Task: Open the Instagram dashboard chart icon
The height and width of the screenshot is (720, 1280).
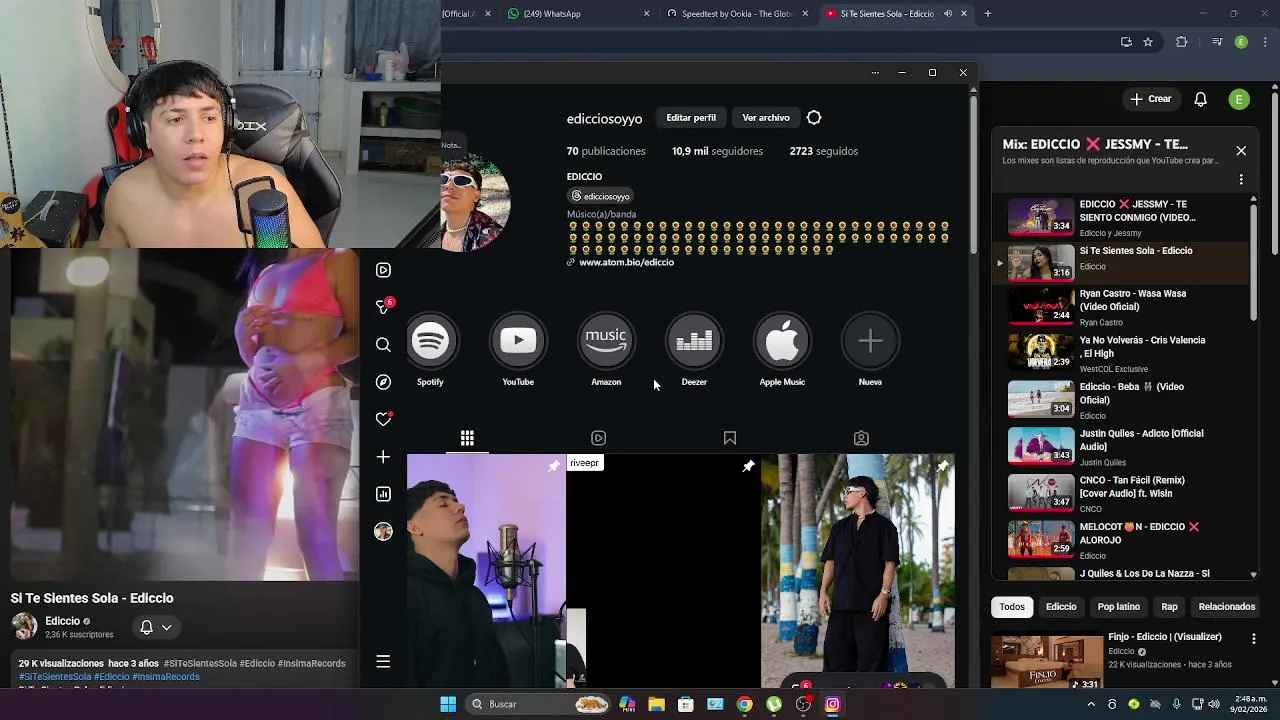Action: [x=383, y=494]
